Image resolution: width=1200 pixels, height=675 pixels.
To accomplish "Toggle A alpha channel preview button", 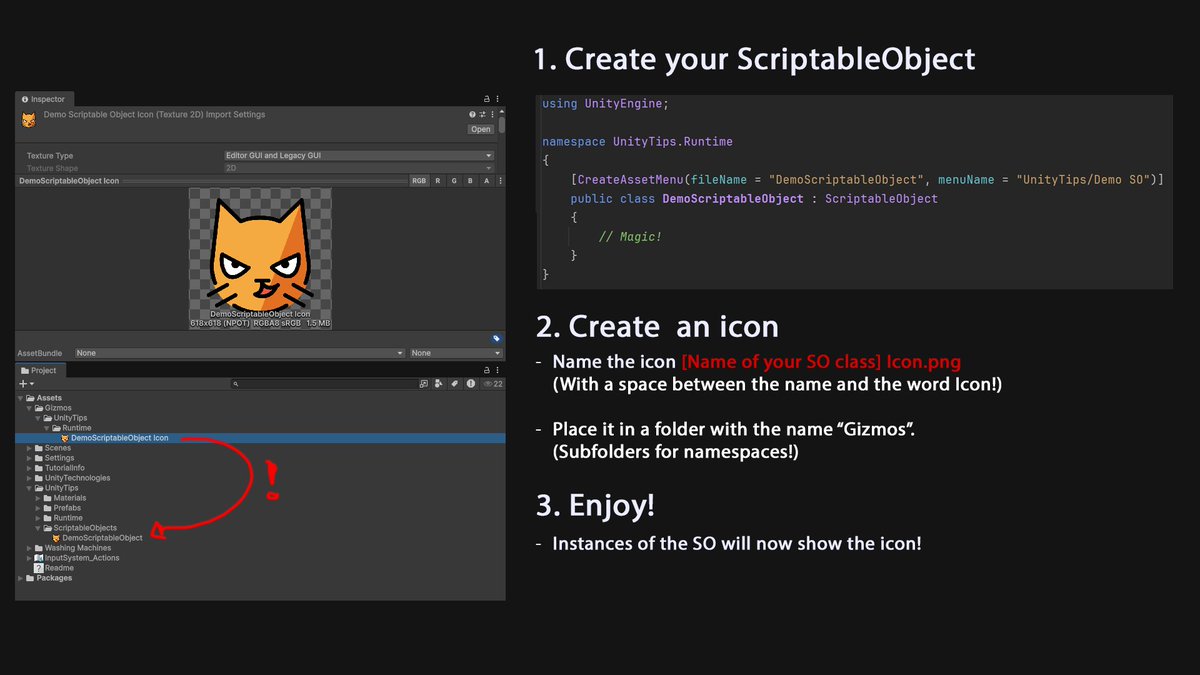I will tap(486, 181).
